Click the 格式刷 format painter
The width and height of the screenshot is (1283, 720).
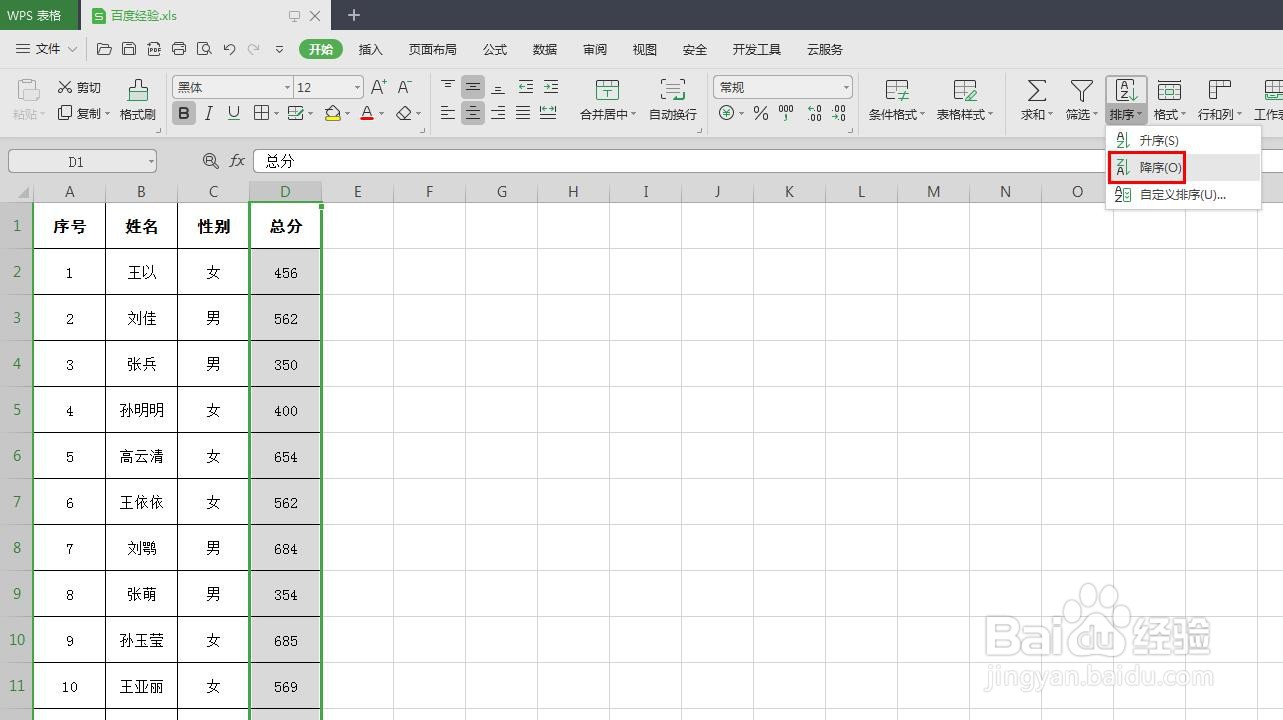[138, 100]
